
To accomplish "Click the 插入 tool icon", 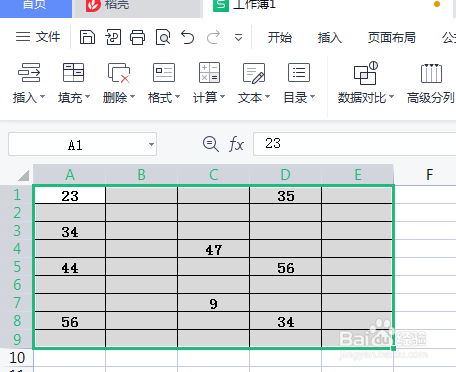I will (x=29, y=73).
